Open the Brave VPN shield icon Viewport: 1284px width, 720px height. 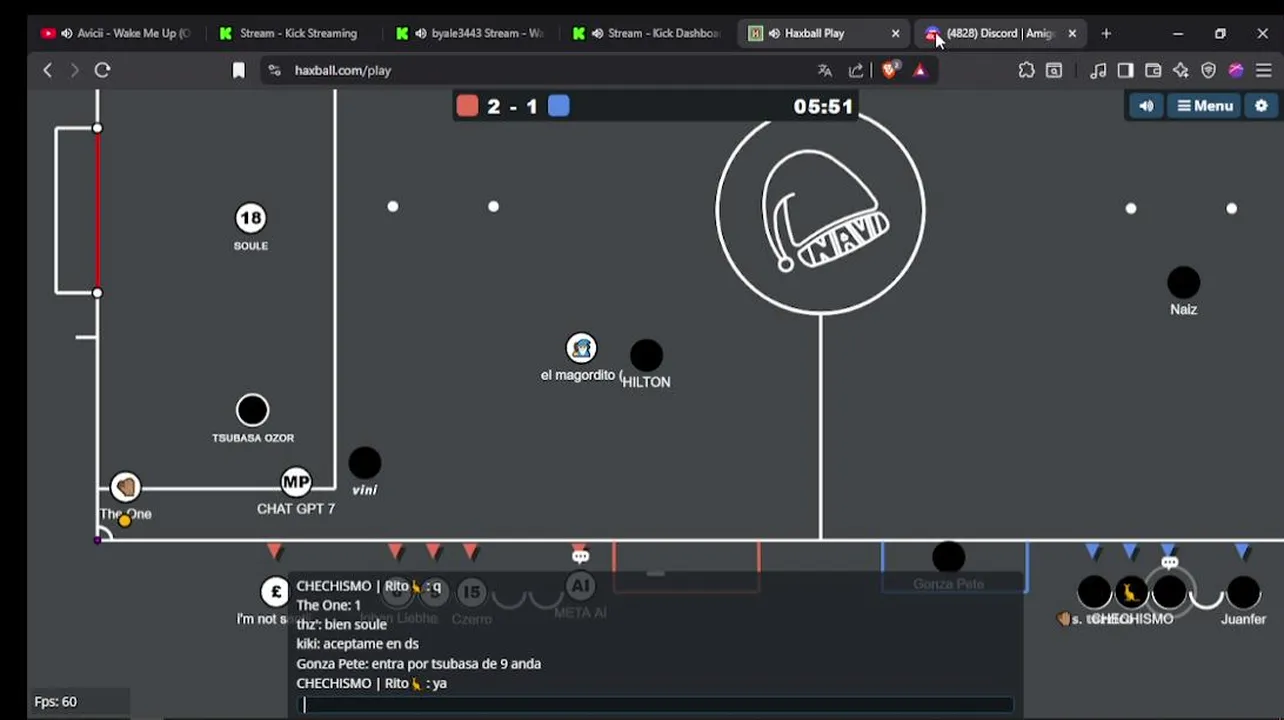coord(1209,70)
